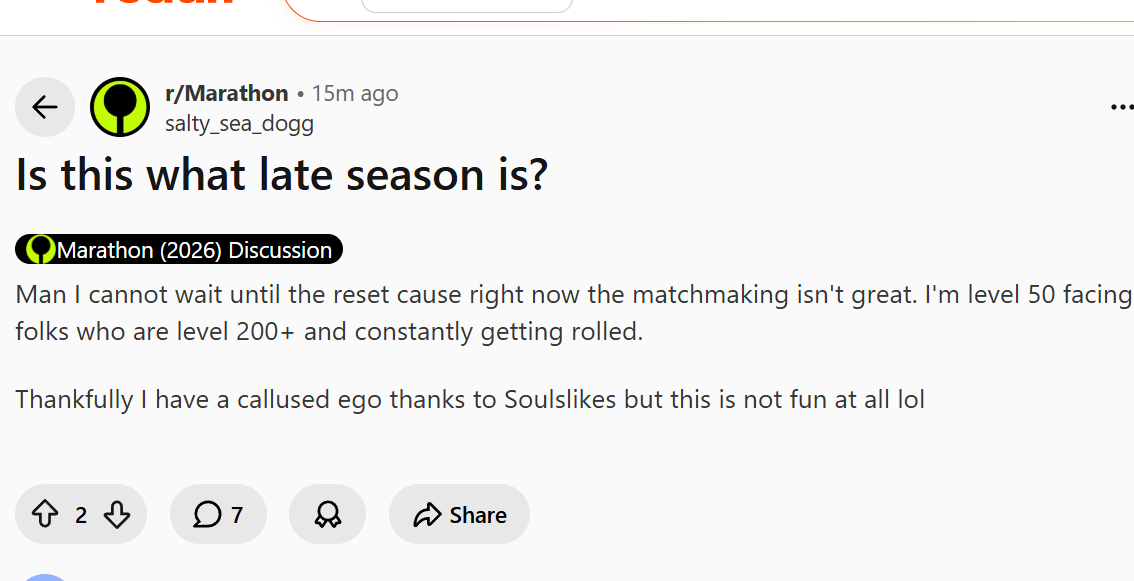Select the sentence mentioning Soulslikes
This screenshot has height=581, width=1134.
pyautogui.click(x=470, y=399)
